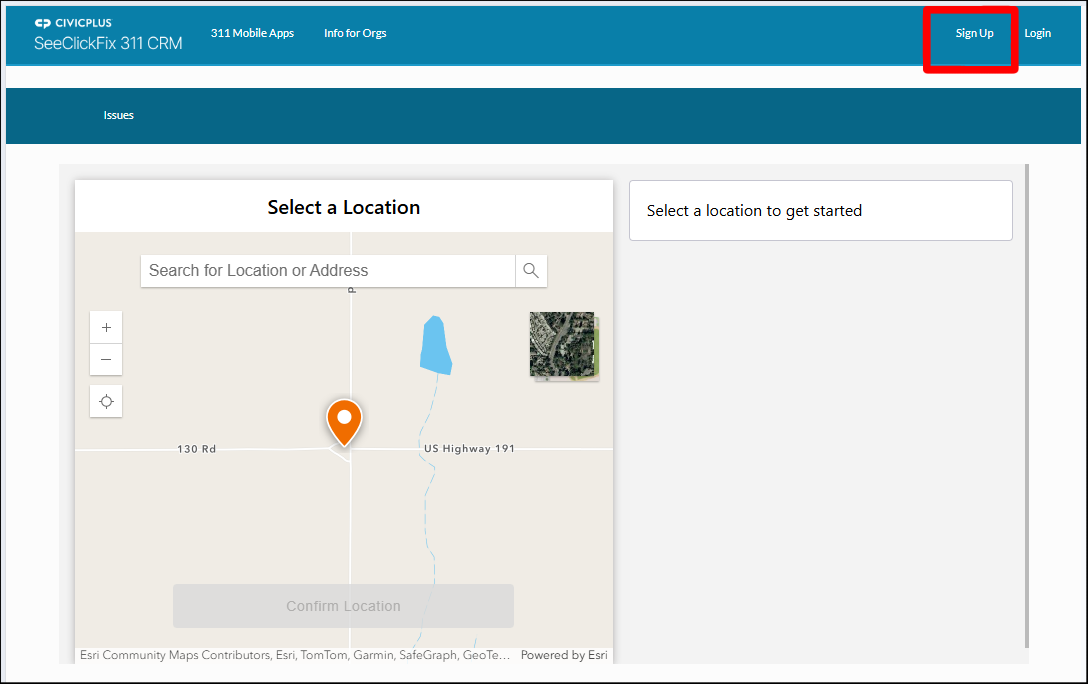The image size is (1088, 684).
Task: Click the Confirm Location button
Action: (343, 606)
